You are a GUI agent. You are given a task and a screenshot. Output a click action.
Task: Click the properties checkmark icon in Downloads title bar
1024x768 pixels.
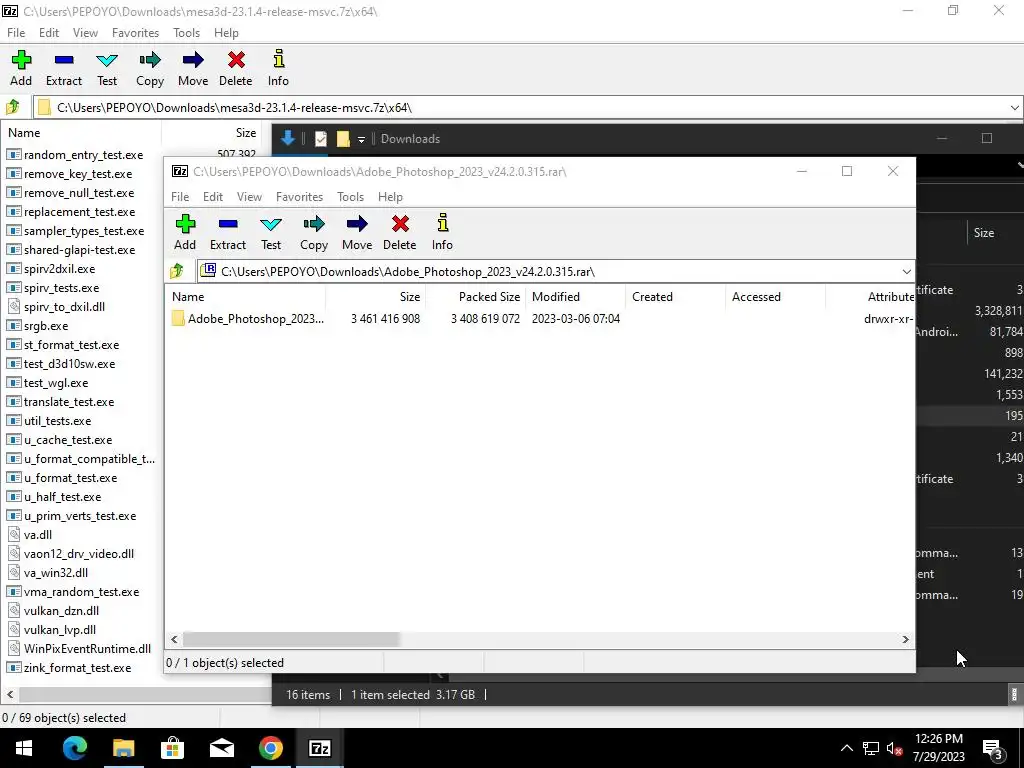(x=321, y=138)
